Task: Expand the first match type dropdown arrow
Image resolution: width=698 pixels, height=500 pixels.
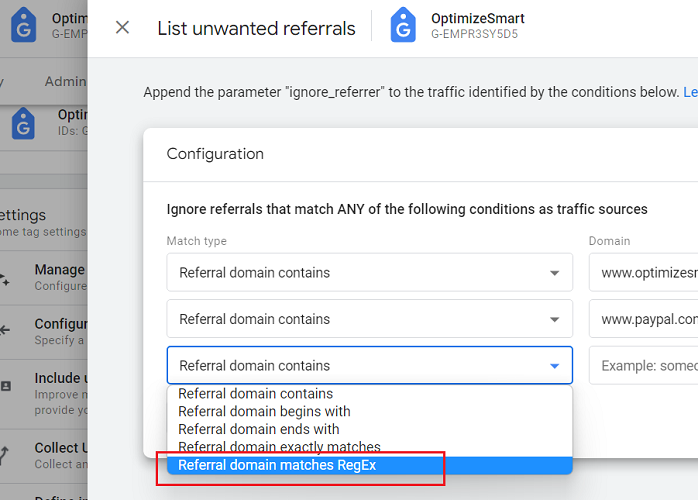Action: pyautogui.click(x=554, y=273)
